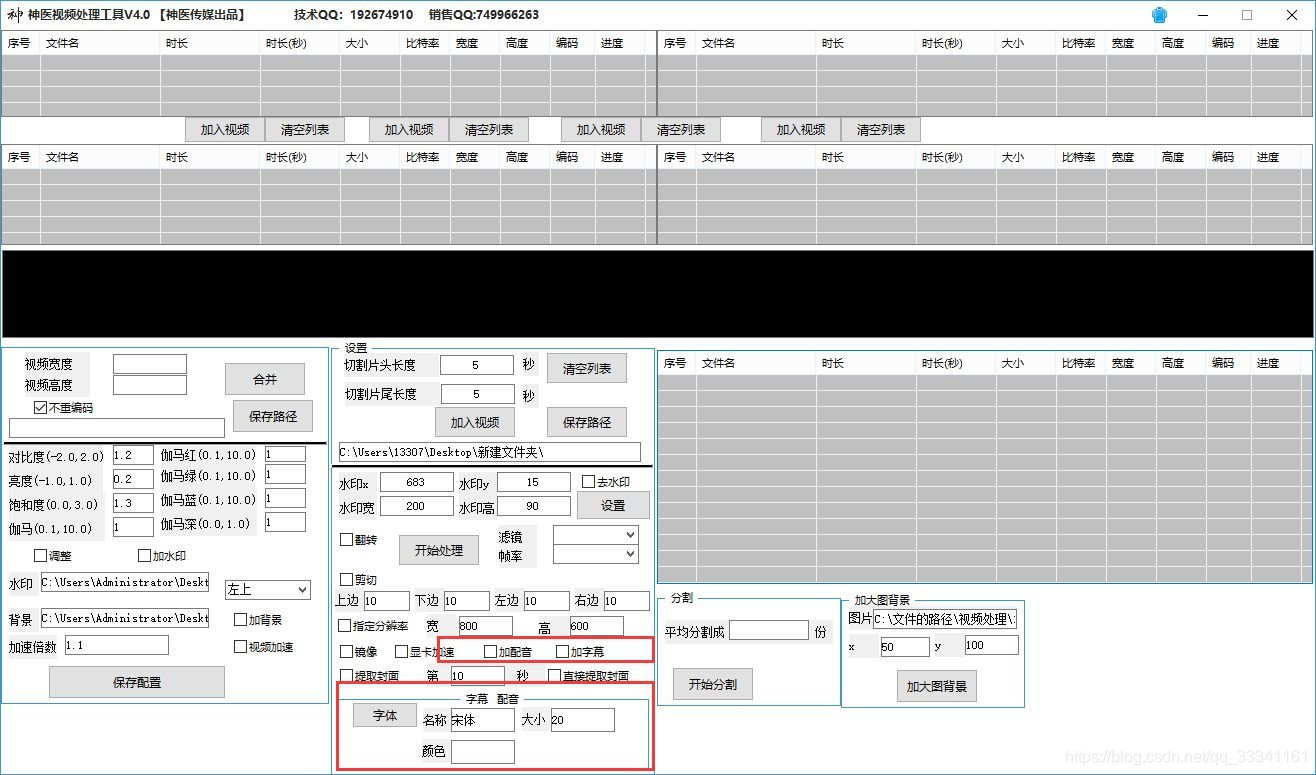The height and width of the screenshot is (775, 1316).
Task: Click the 名称 font name field showing 宋体
Action: 482,720
